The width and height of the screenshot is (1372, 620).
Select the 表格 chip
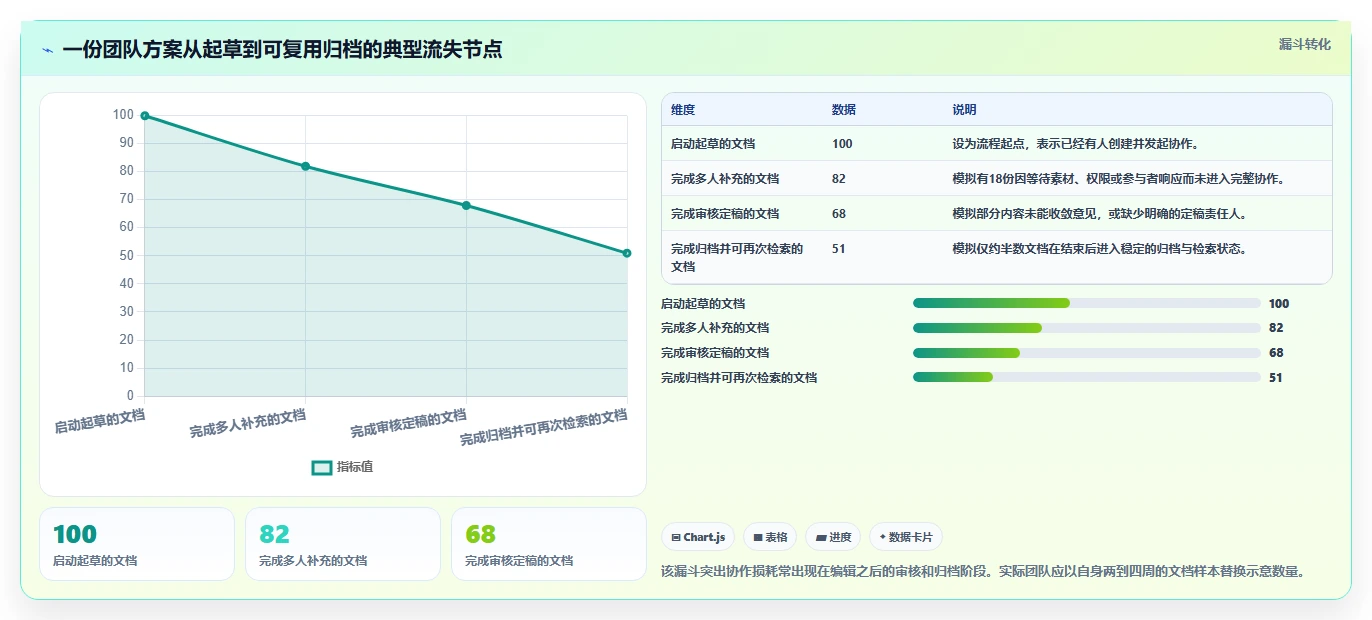tap(770, 537)
